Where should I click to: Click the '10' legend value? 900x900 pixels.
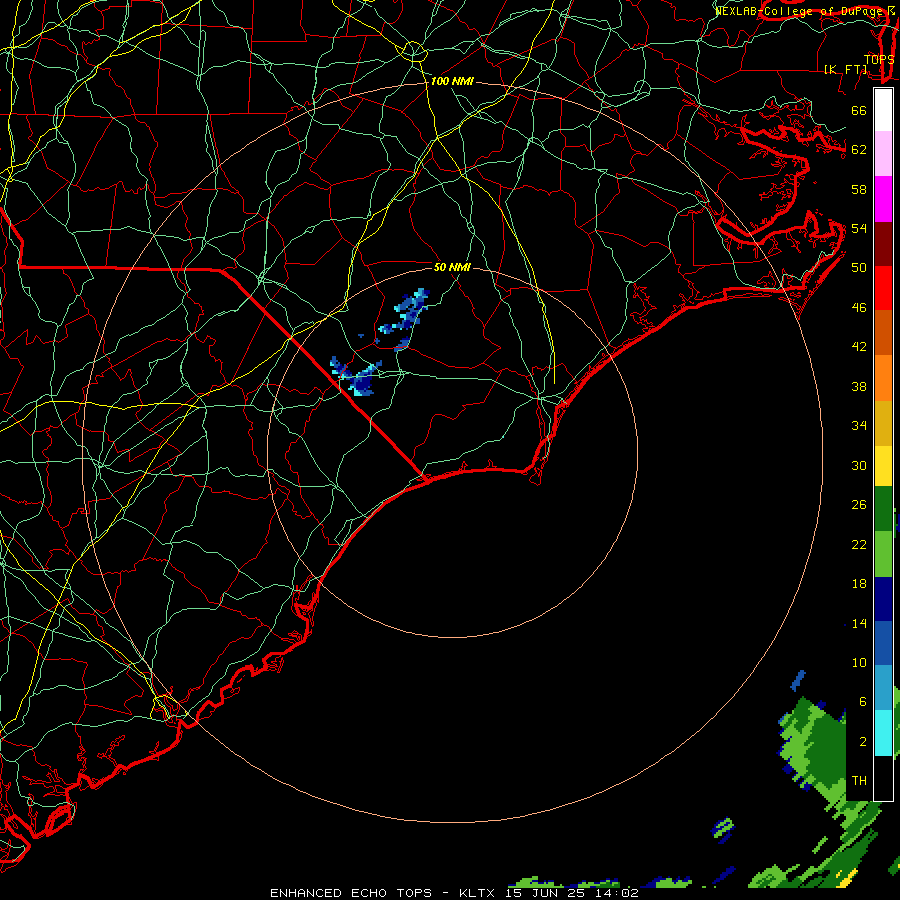pyautogui.click(x=859, y=663)
